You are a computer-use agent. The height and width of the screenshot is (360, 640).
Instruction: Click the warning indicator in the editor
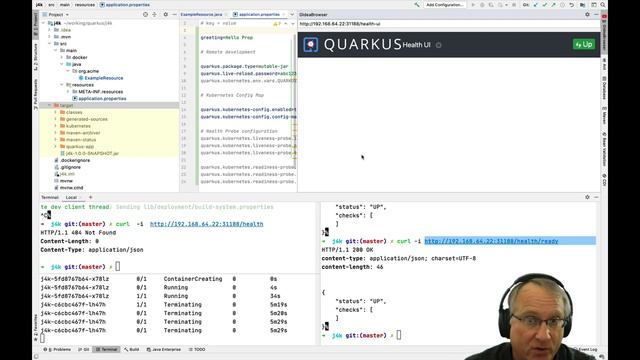(x=277, y=24)
